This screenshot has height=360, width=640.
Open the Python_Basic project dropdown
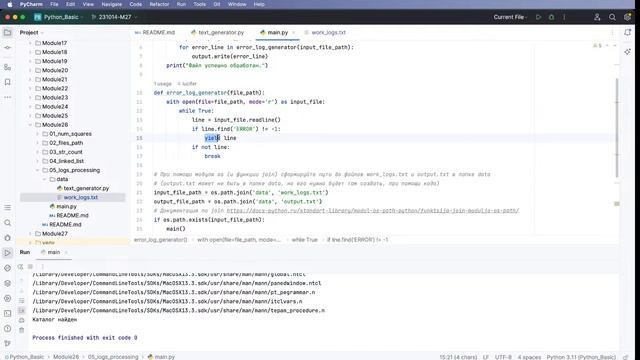tap(59, 17)
